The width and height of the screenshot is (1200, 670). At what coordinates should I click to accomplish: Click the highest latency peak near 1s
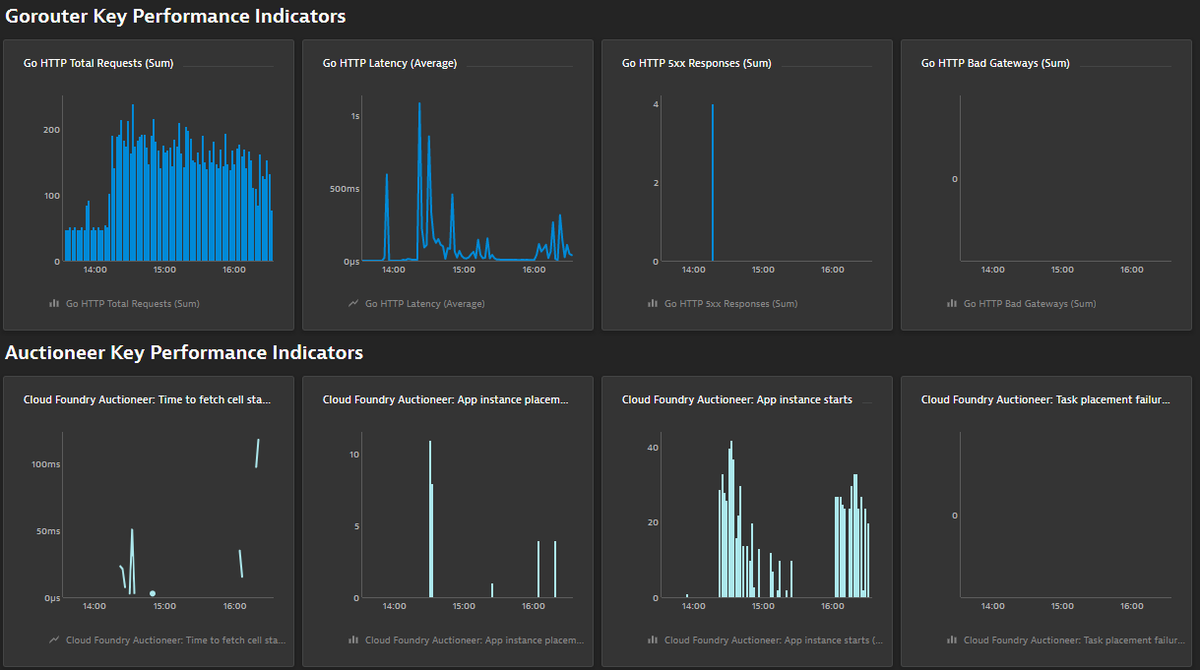click(x=419, y=105)
